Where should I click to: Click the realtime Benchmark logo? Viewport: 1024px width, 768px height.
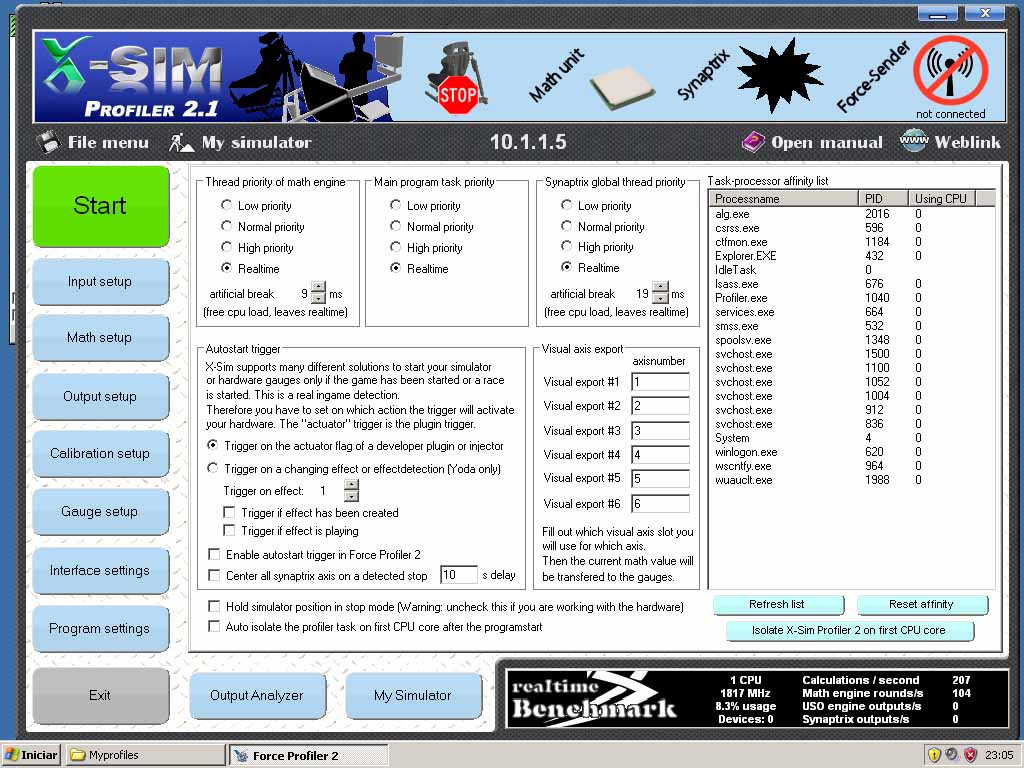coord(594,699)
